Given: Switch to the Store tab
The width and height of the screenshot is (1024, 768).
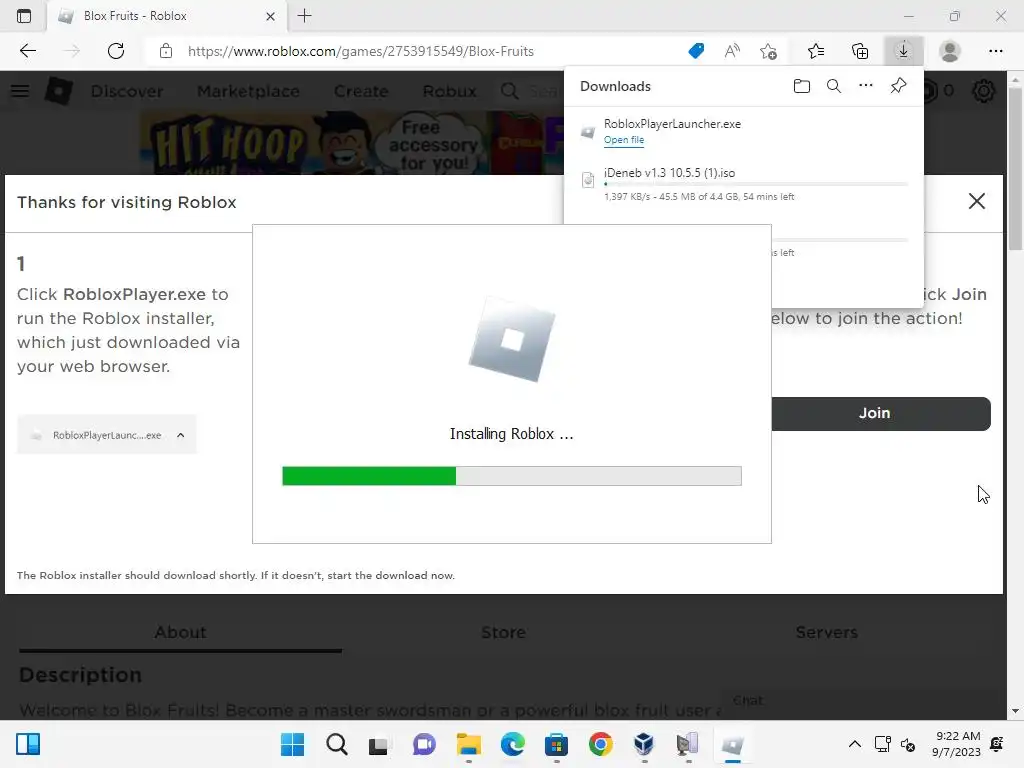Looking at the screenshot, I should [504, 632].
